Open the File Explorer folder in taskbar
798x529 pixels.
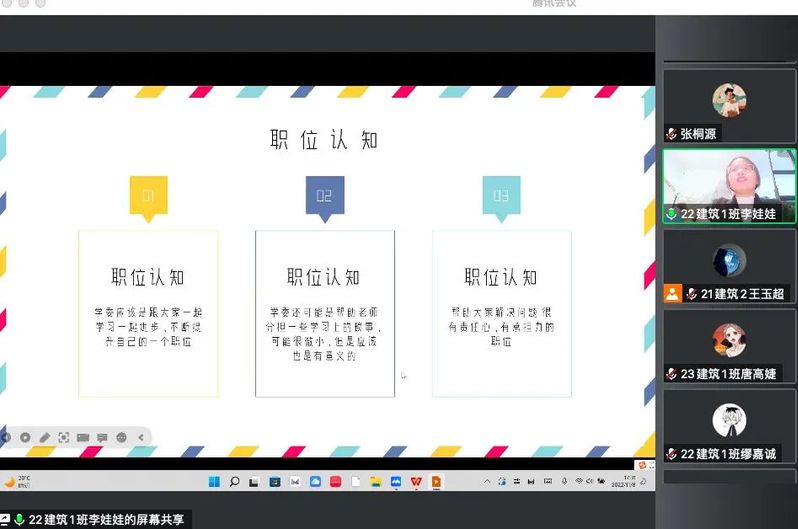click(x=376, y=481)
